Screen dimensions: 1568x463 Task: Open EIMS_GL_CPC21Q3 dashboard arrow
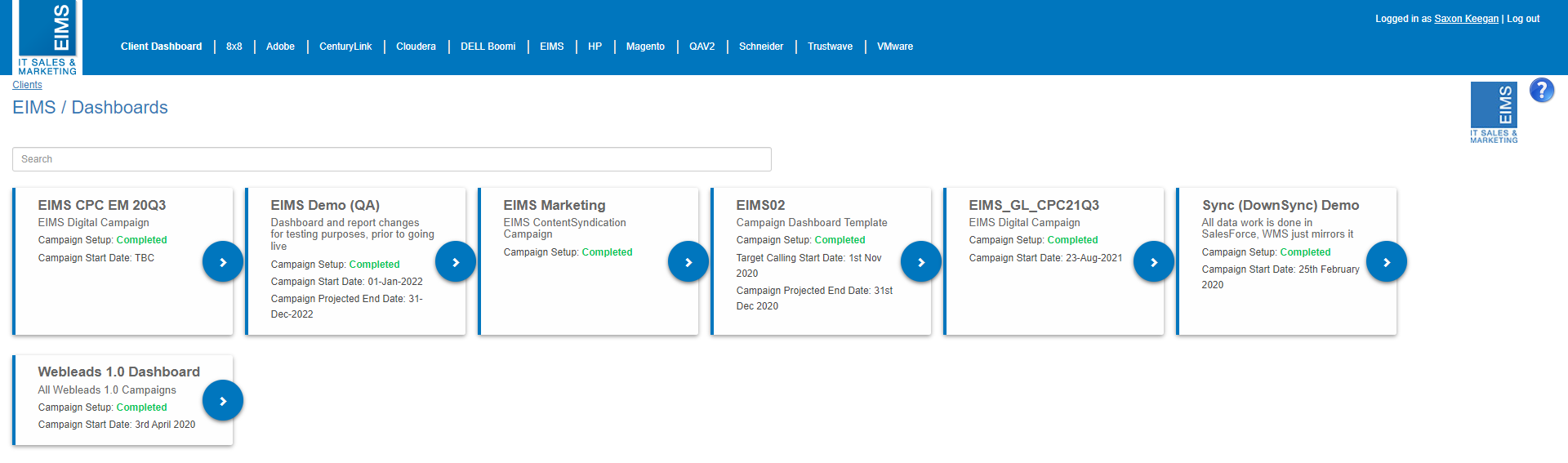coord(1154,262)
